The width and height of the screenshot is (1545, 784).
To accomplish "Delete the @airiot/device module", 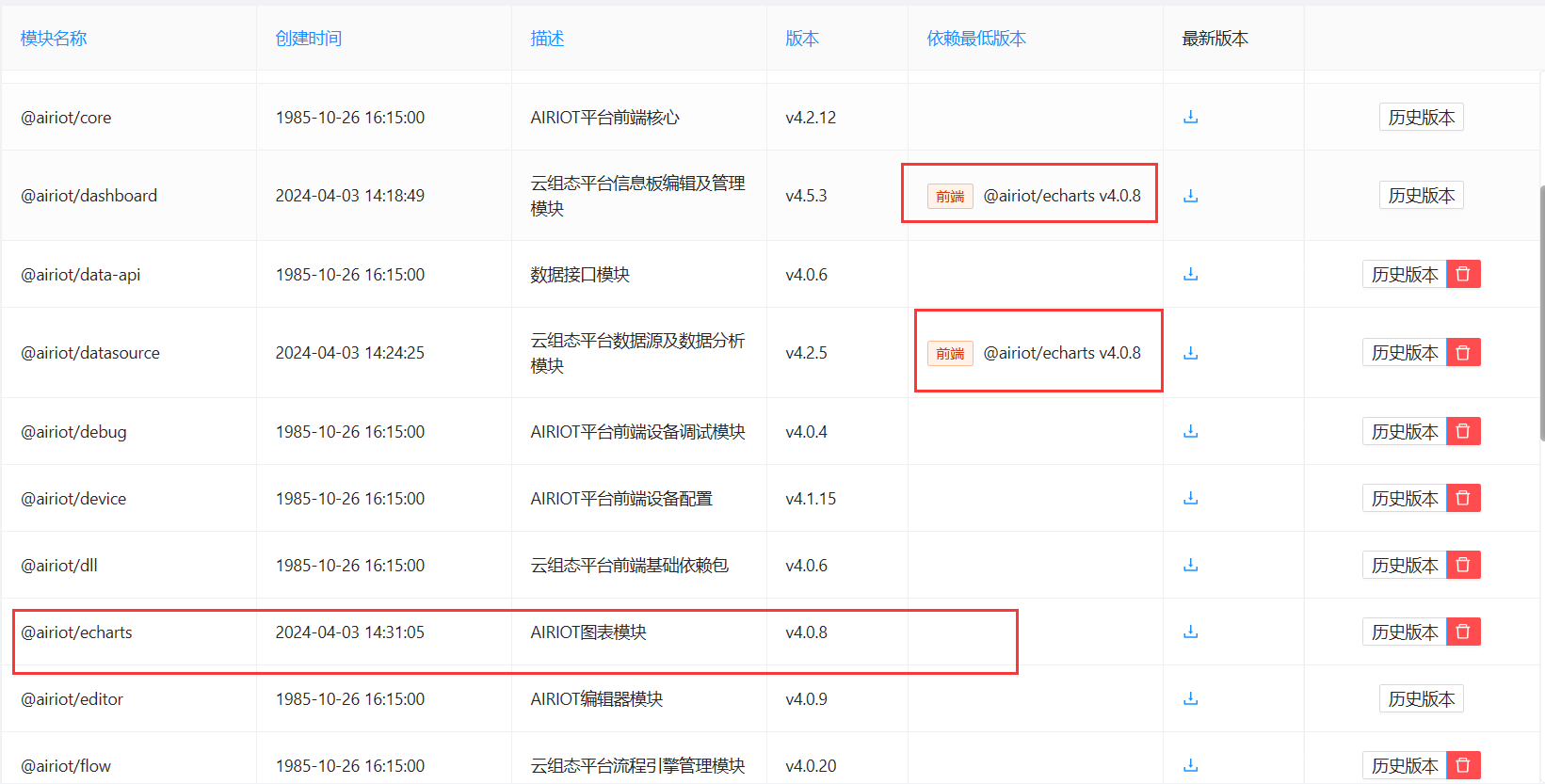I will coord(1463,498).
